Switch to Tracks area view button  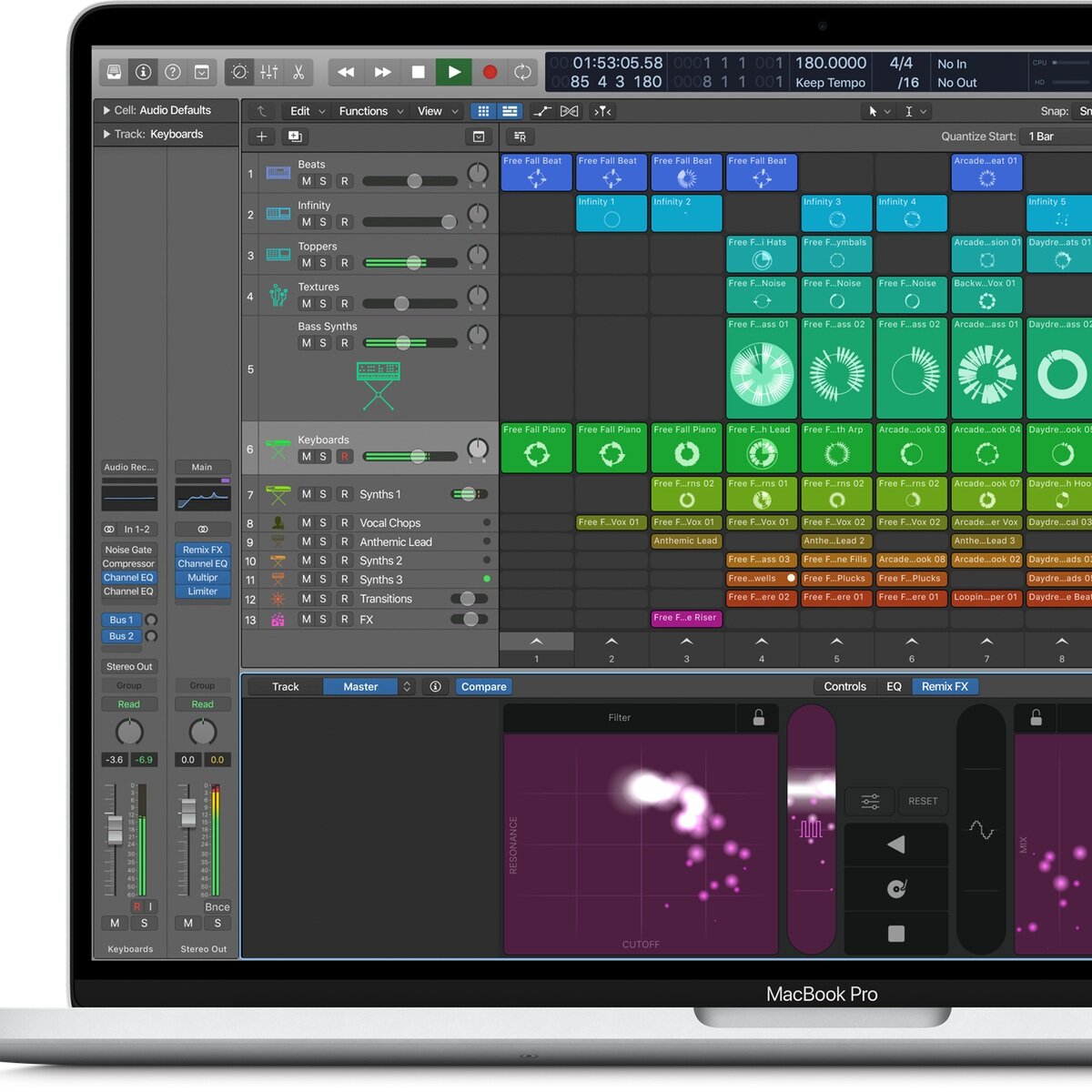click(x=510, y=111)
